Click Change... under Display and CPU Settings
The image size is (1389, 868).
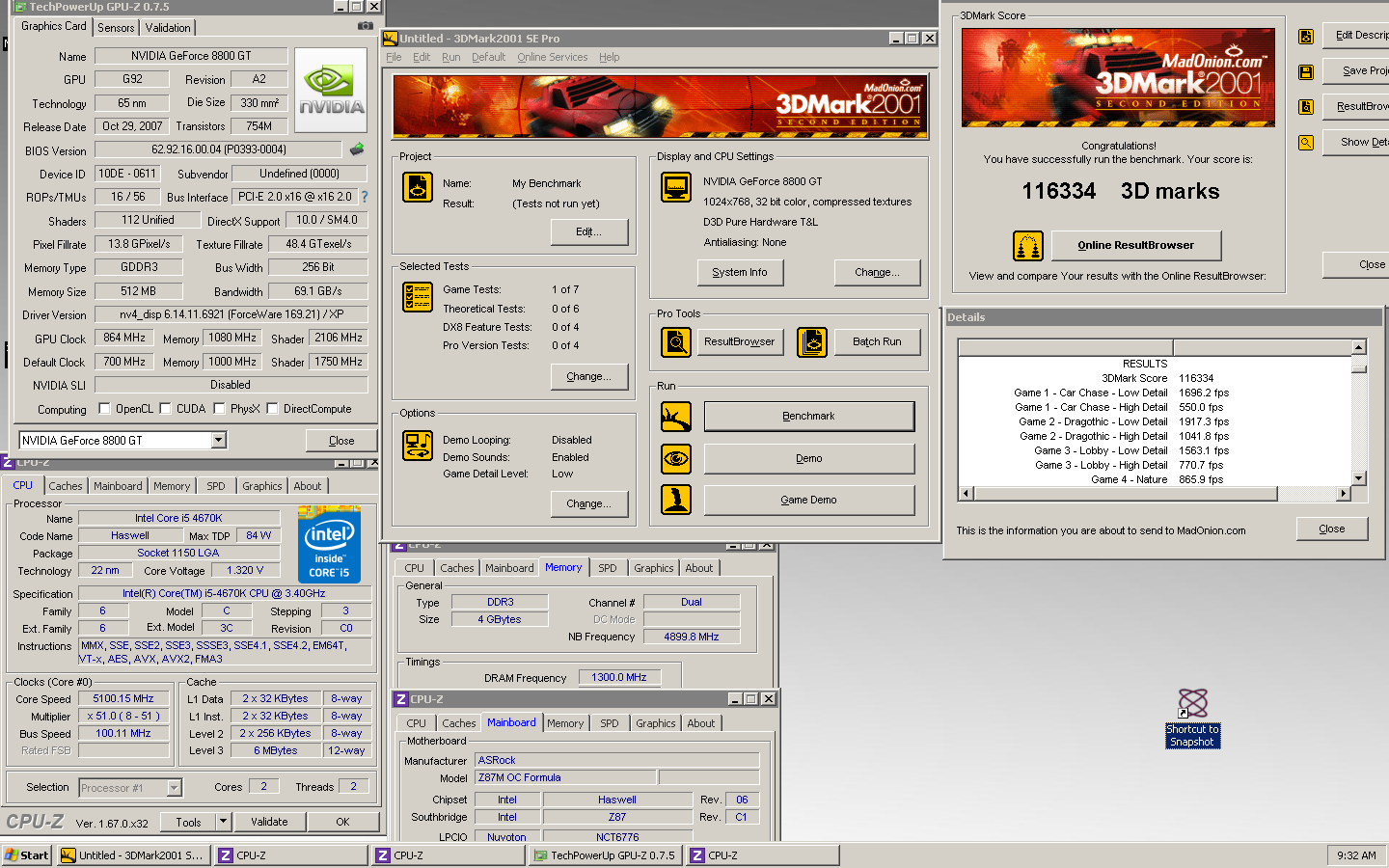[877, 272]
